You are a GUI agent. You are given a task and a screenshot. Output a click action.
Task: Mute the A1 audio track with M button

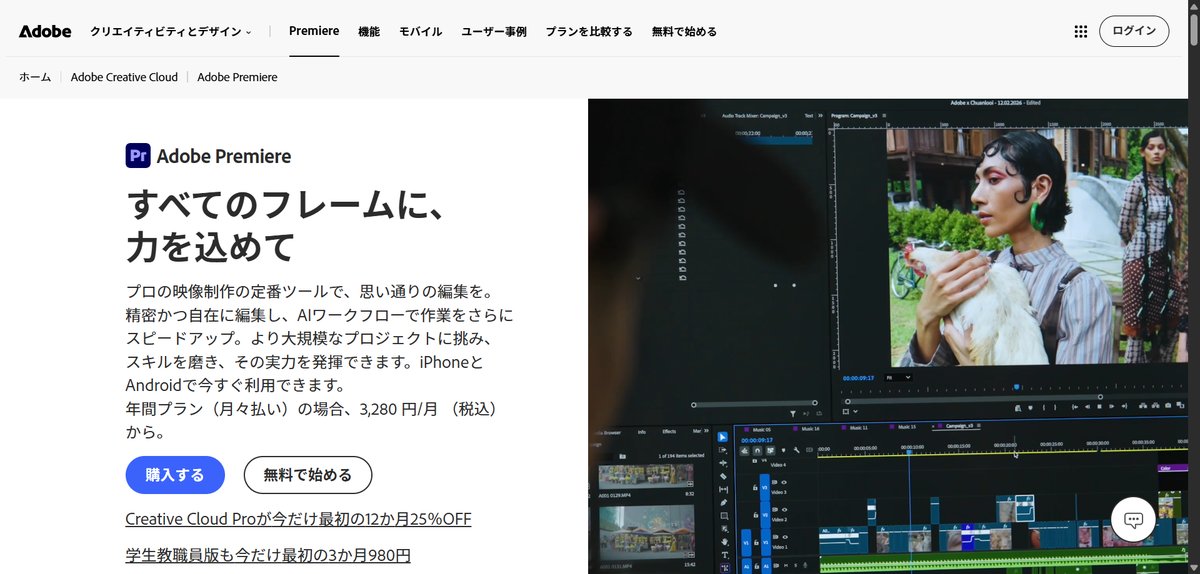(x=786, y=565)
